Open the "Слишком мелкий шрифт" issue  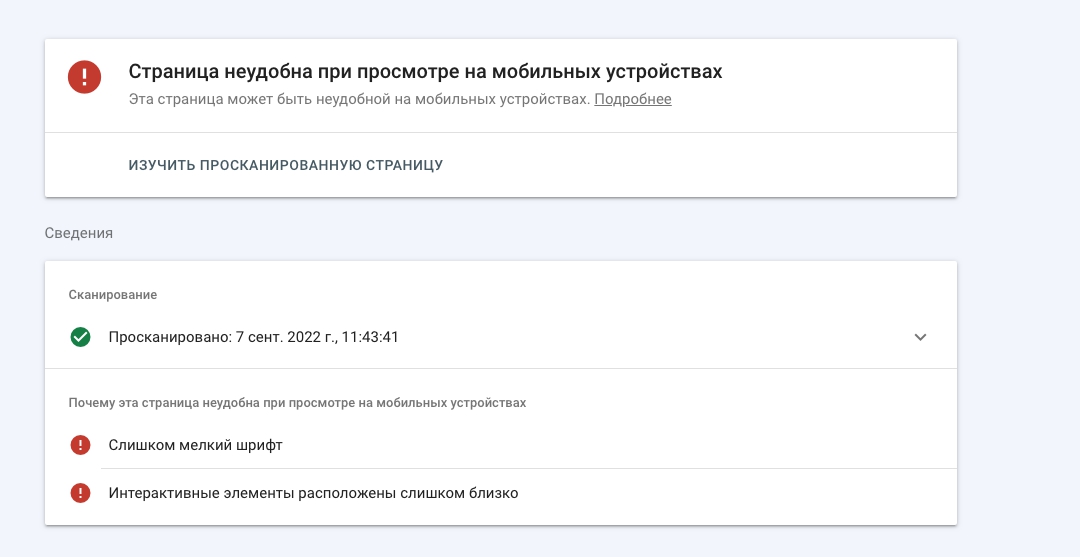pyautogui.click(x=195, y=445)
